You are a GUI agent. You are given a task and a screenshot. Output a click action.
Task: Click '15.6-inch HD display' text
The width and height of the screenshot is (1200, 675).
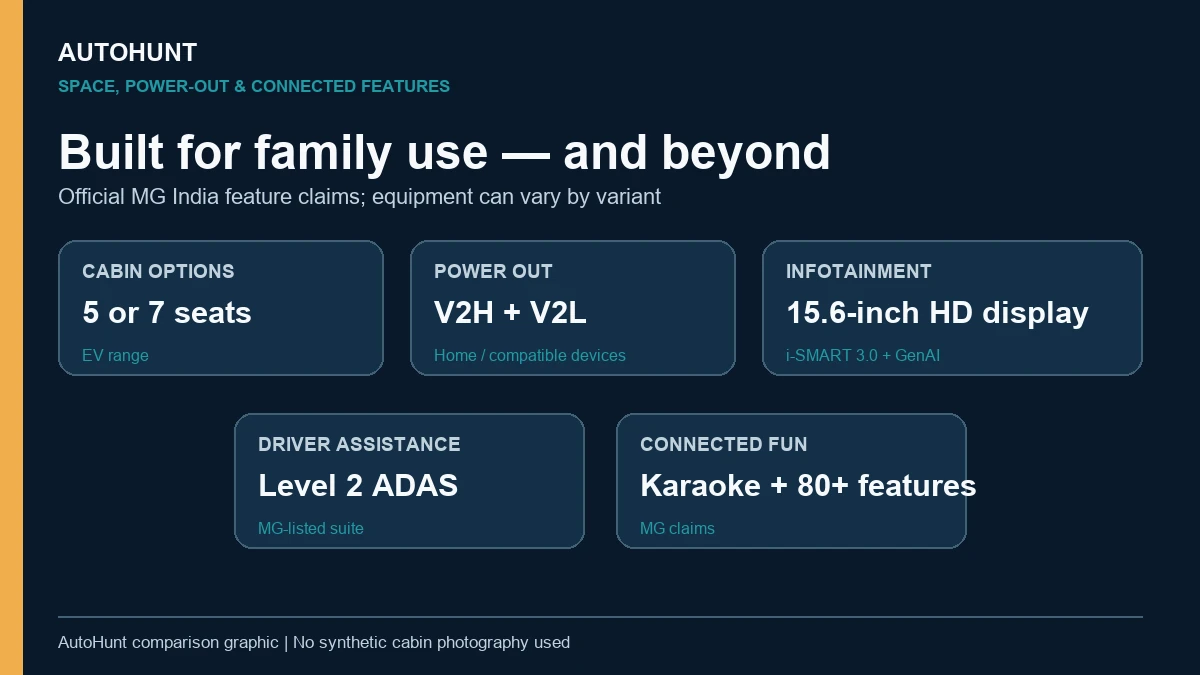(x=937, y=313)
